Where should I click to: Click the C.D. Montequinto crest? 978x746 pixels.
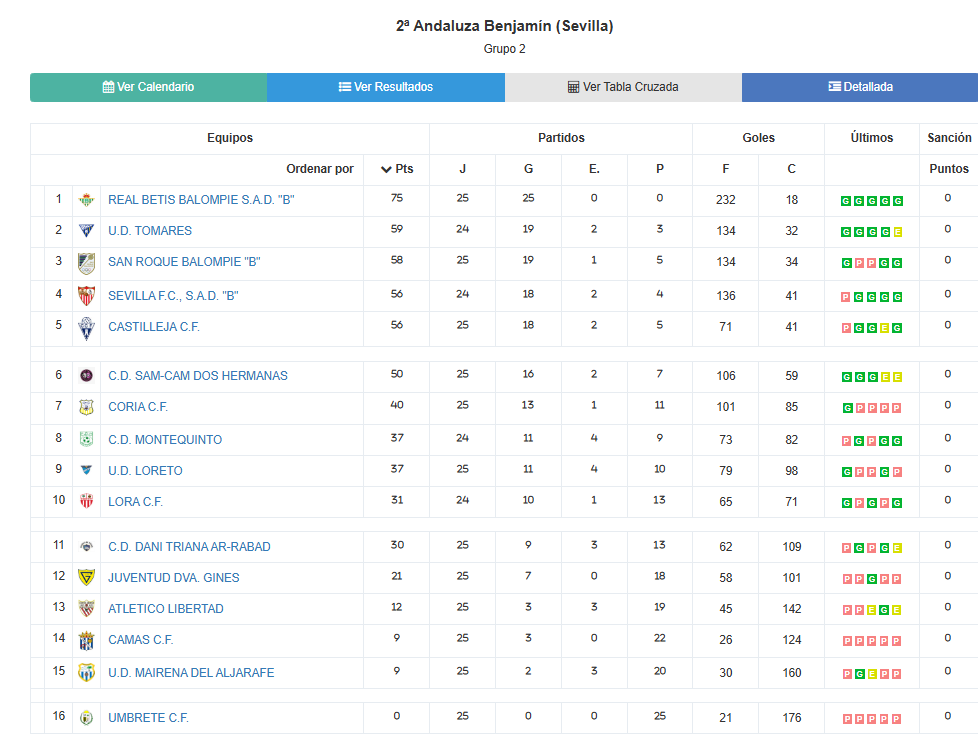86,439
